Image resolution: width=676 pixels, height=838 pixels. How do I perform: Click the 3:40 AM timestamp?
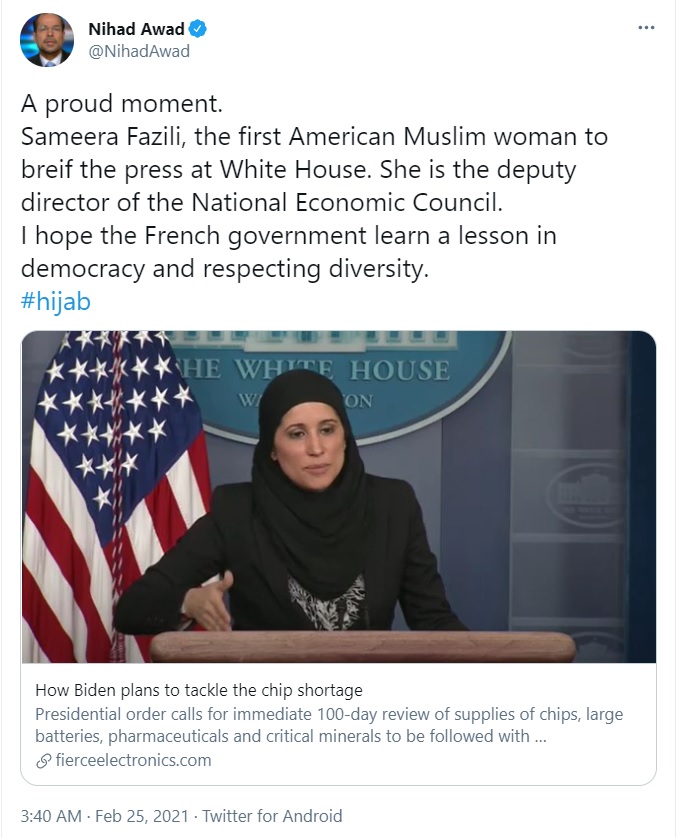coord(51,815)
